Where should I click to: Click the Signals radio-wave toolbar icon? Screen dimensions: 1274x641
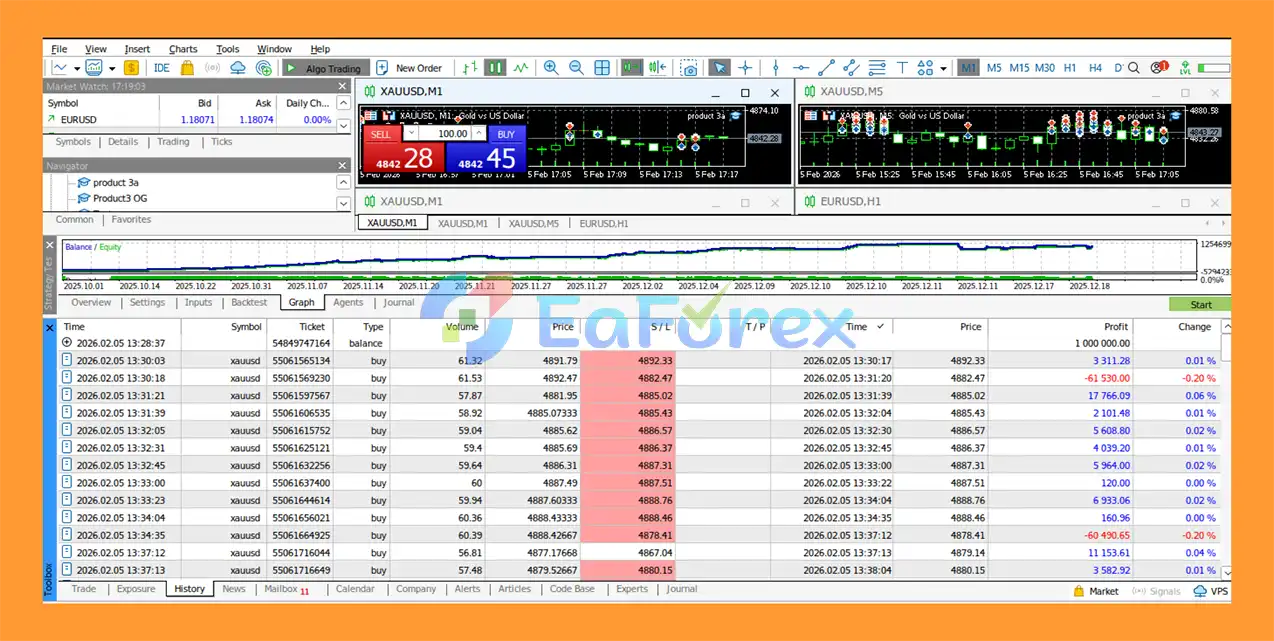click(212, 68)
